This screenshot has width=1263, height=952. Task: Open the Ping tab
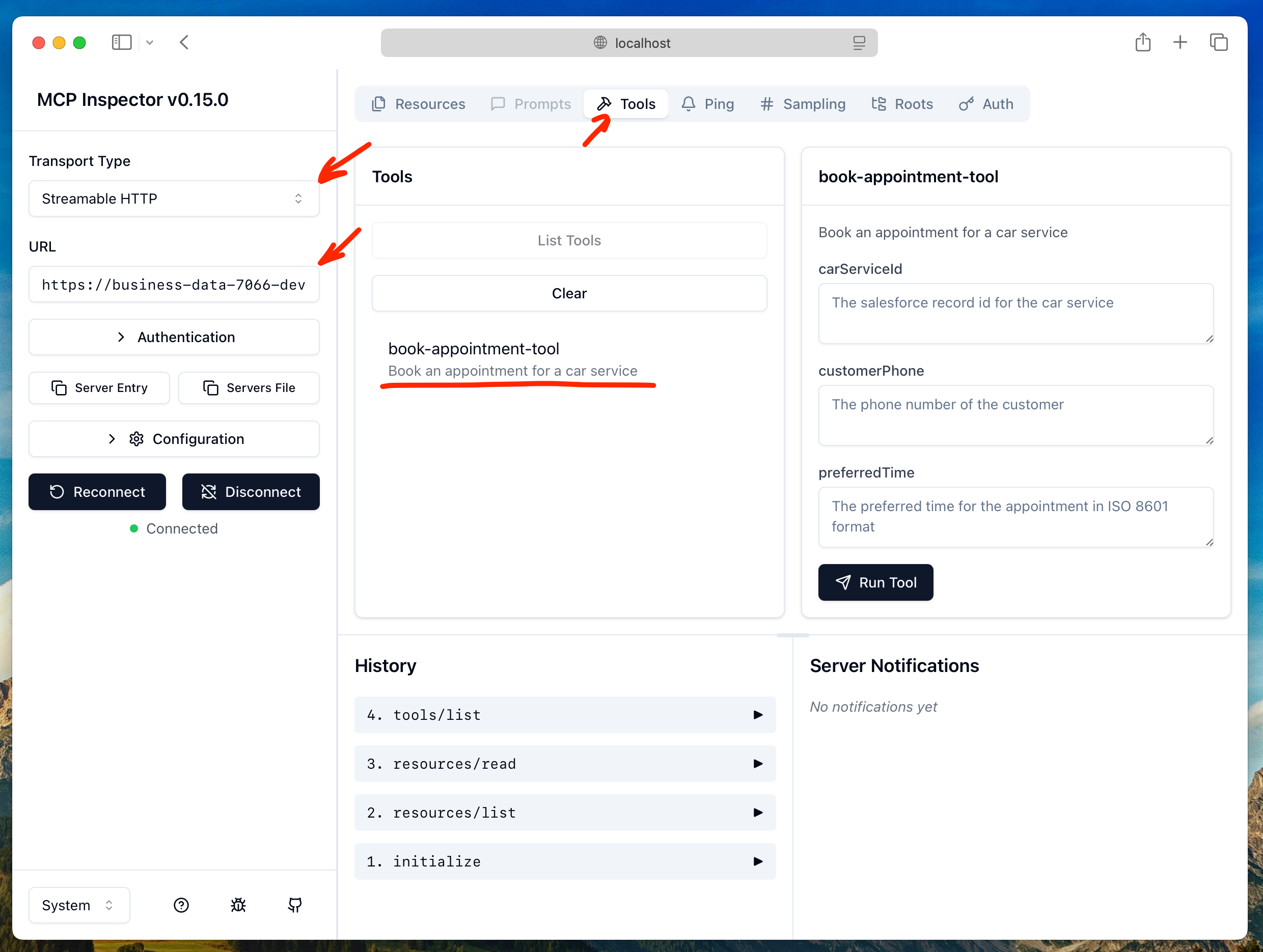click(x=707, y=104)
